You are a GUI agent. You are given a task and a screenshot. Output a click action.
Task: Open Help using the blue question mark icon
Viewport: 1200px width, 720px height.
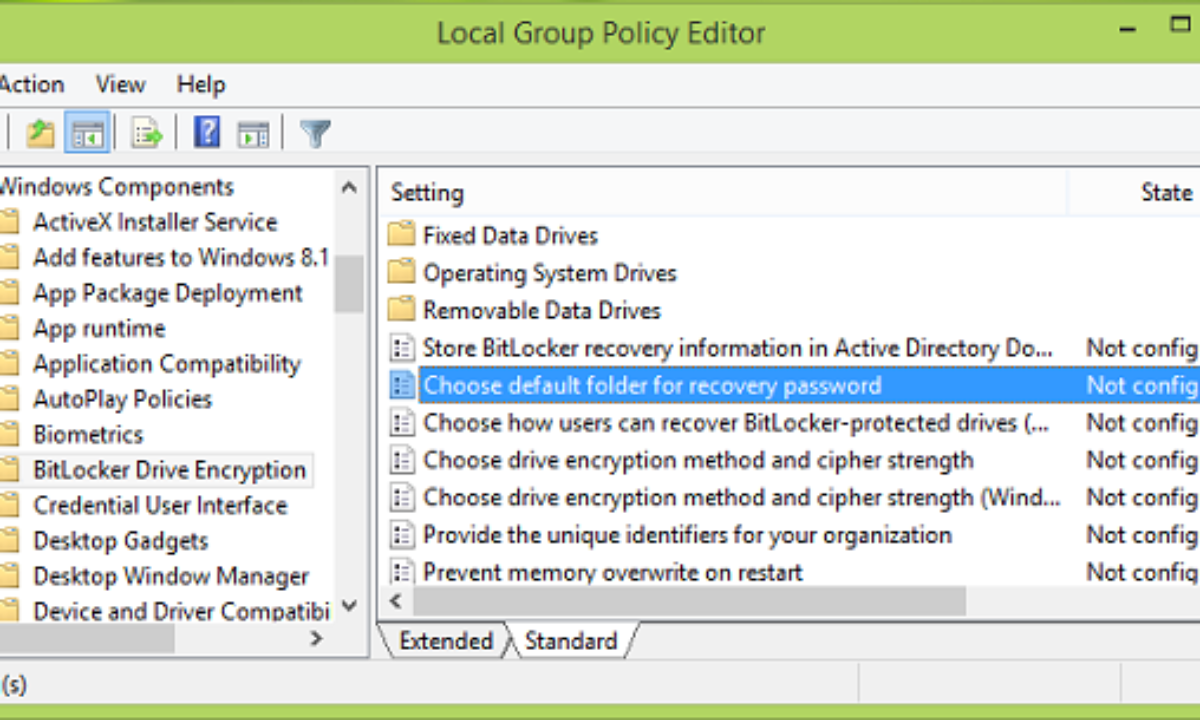207,133
